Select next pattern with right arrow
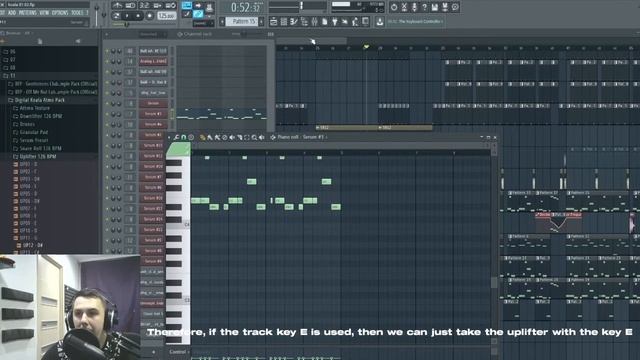Image resolution: width=640 pixels, height=360 pixels. coord(261,22)
